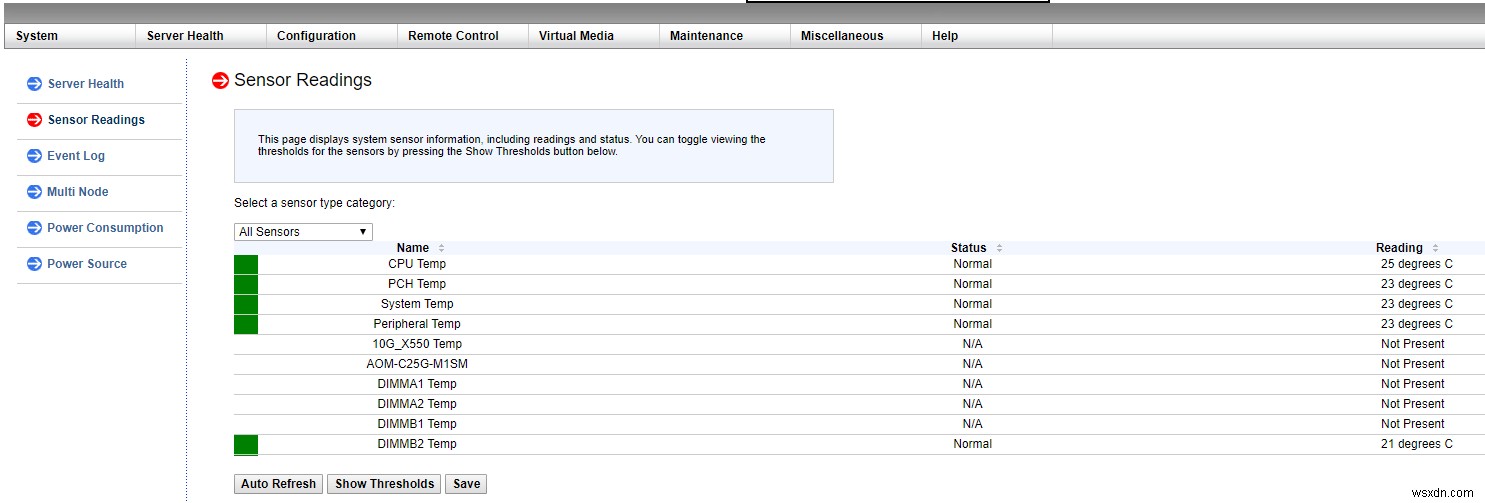Click the green status indicator for CPU Temp
1485x503 pixels.
coord(246,264)
